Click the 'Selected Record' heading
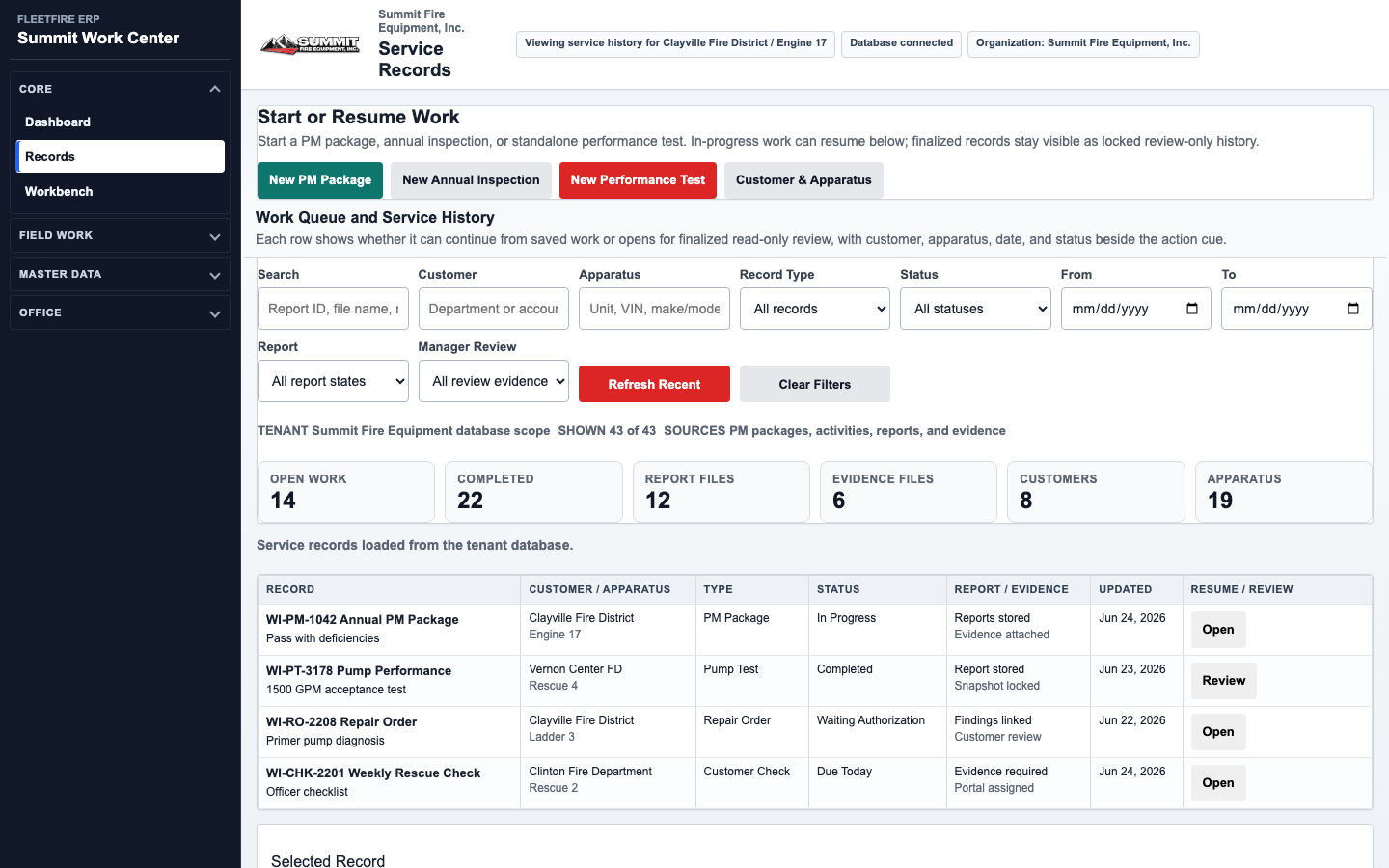 tap(328, 860)
